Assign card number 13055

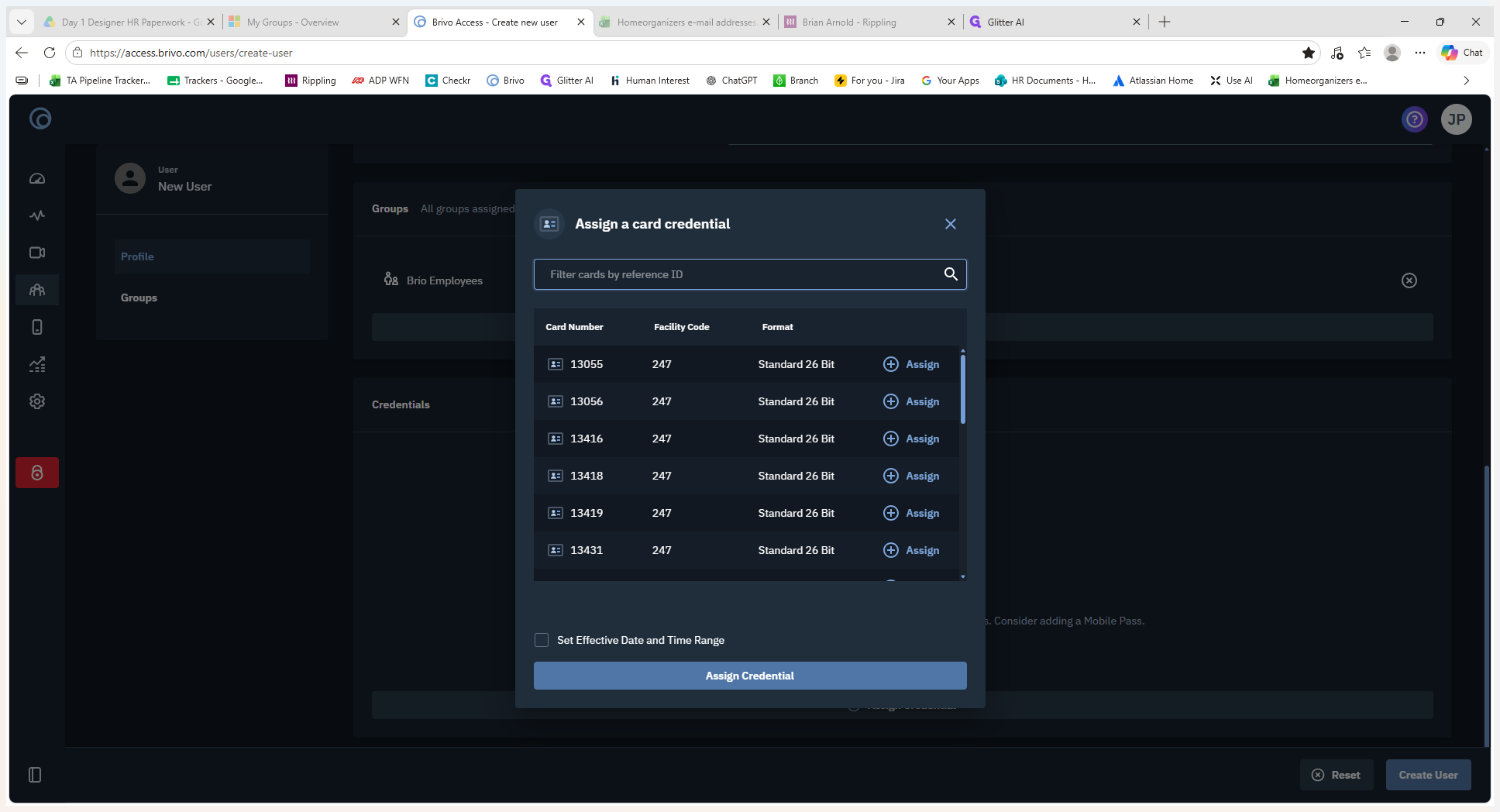[911, 364]
